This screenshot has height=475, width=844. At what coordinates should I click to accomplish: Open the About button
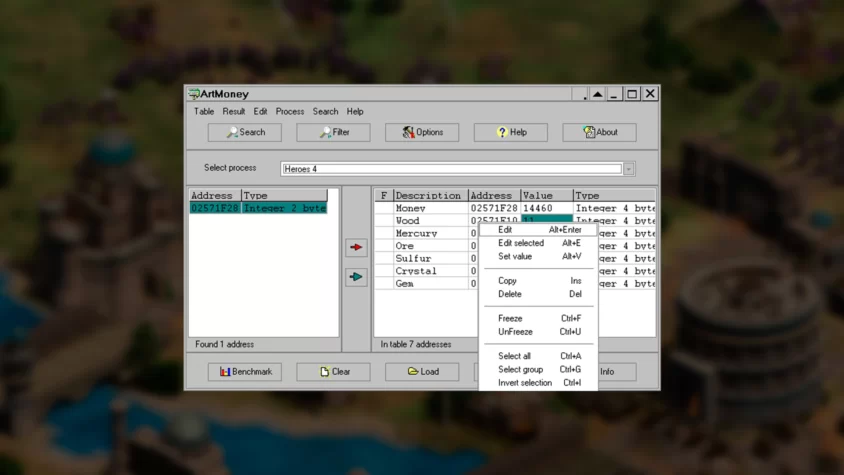pos(599,132)
